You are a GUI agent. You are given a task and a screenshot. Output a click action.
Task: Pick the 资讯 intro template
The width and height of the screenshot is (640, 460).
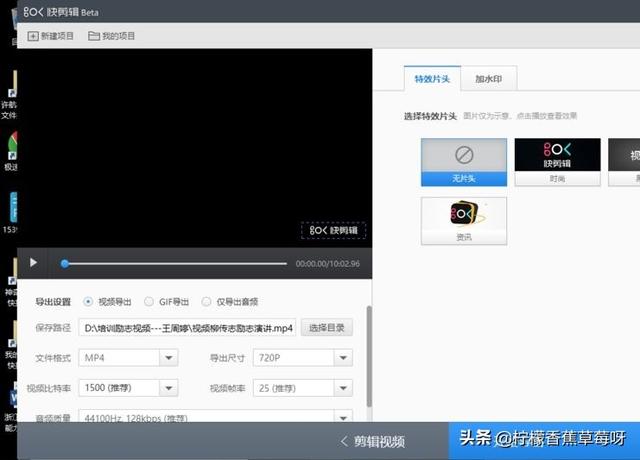pos(463,219)
